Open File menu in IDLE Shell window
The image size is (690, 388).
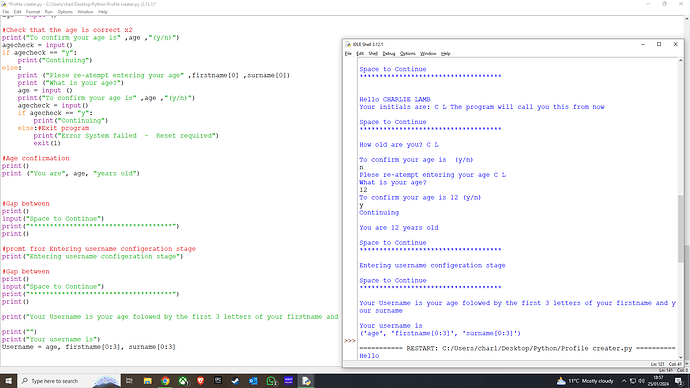pos(348,54)
